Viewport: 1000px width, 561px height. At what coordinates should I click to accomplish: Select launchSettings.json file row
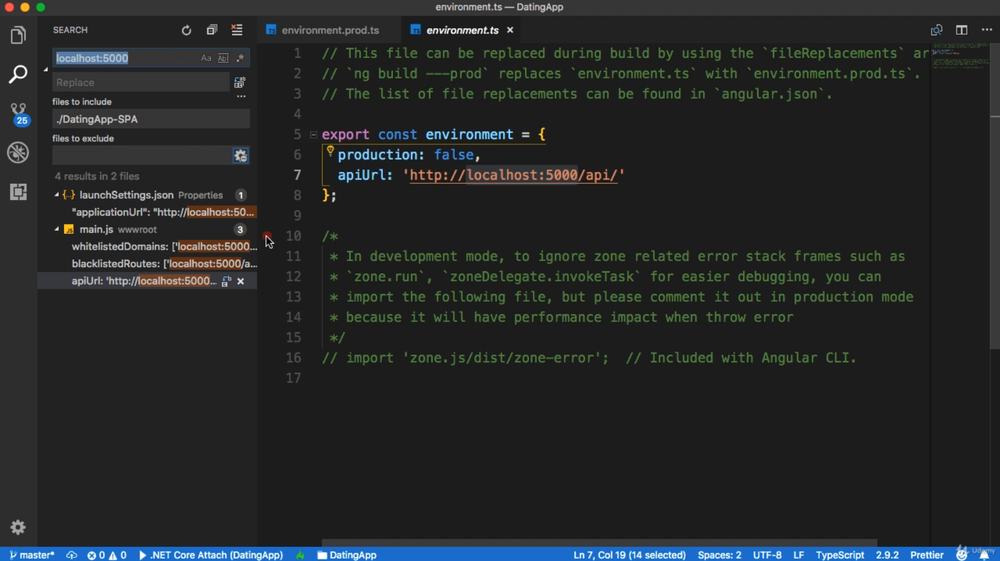[x=147, y=195]
